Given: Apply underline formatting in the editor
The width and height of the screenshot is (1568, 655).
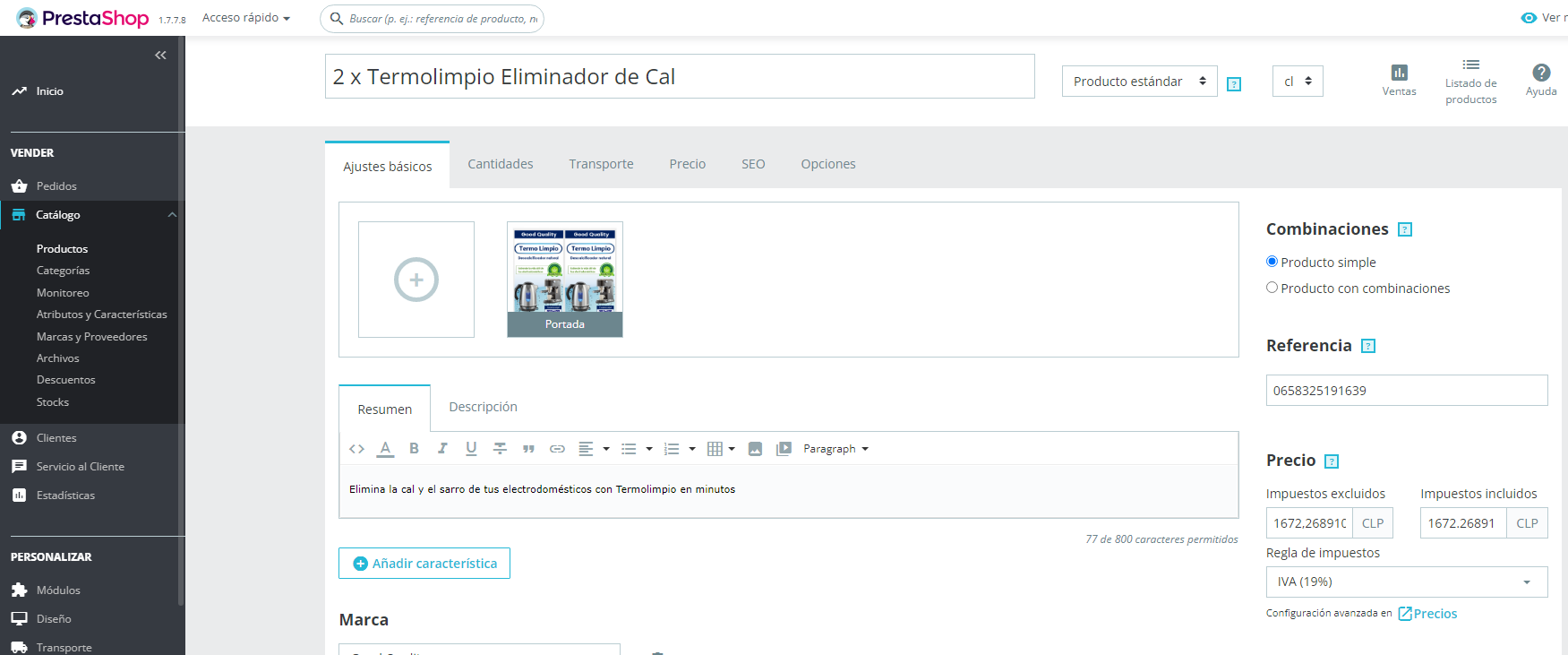Looking at the screenshot, I should (471, 449).
